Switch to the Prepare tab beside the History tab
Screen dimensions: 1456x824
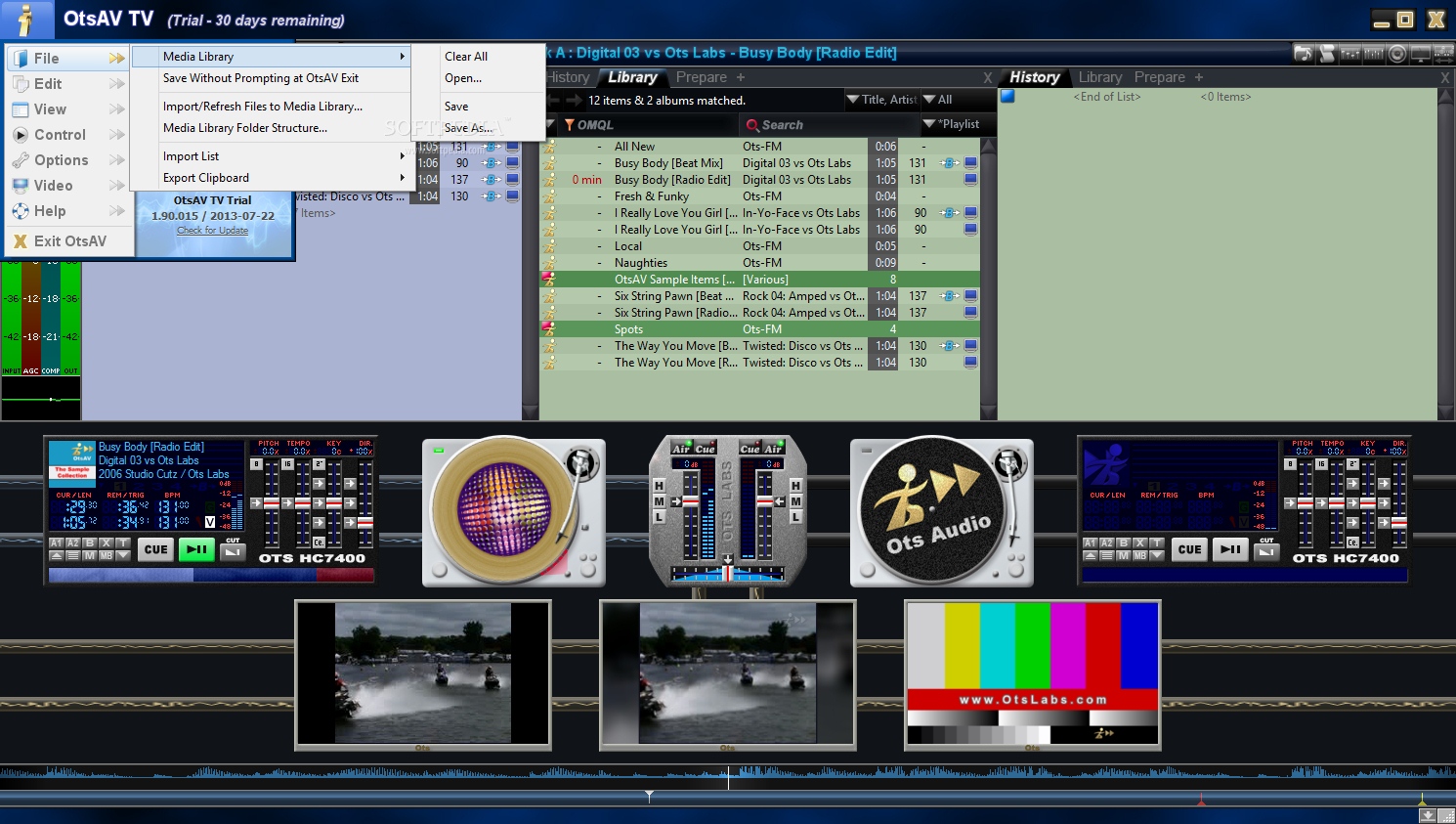tap(1160, 77)
